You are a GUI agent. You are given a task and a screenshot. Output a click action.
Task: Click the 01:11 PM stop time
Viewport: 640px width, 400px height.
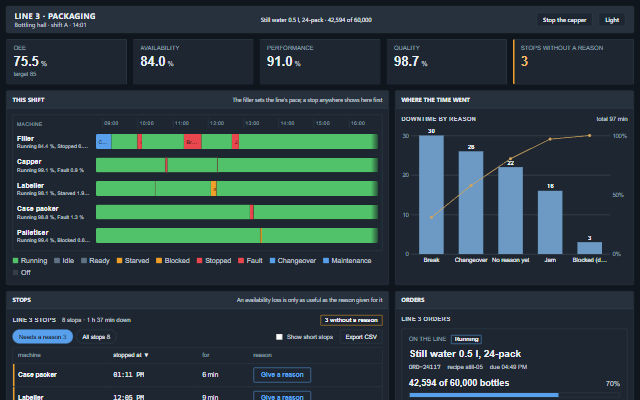128,375
